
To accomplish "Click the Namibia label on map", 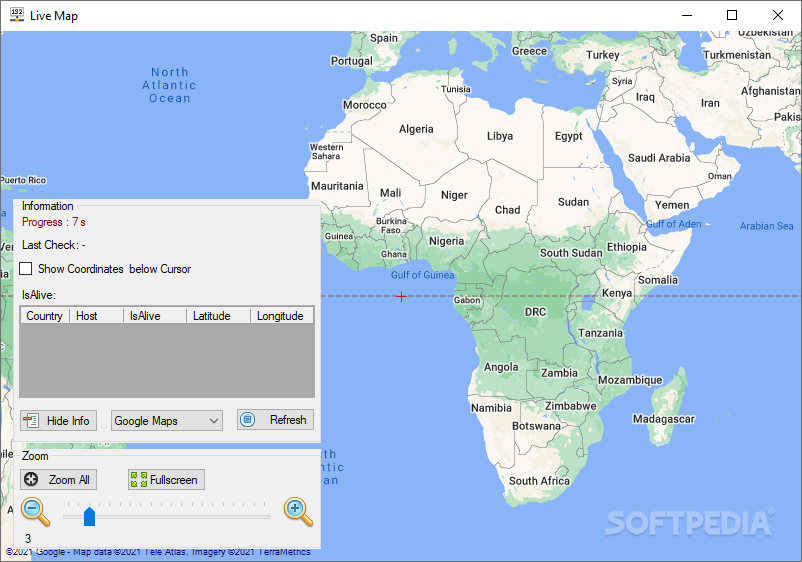I will point(491,408).
